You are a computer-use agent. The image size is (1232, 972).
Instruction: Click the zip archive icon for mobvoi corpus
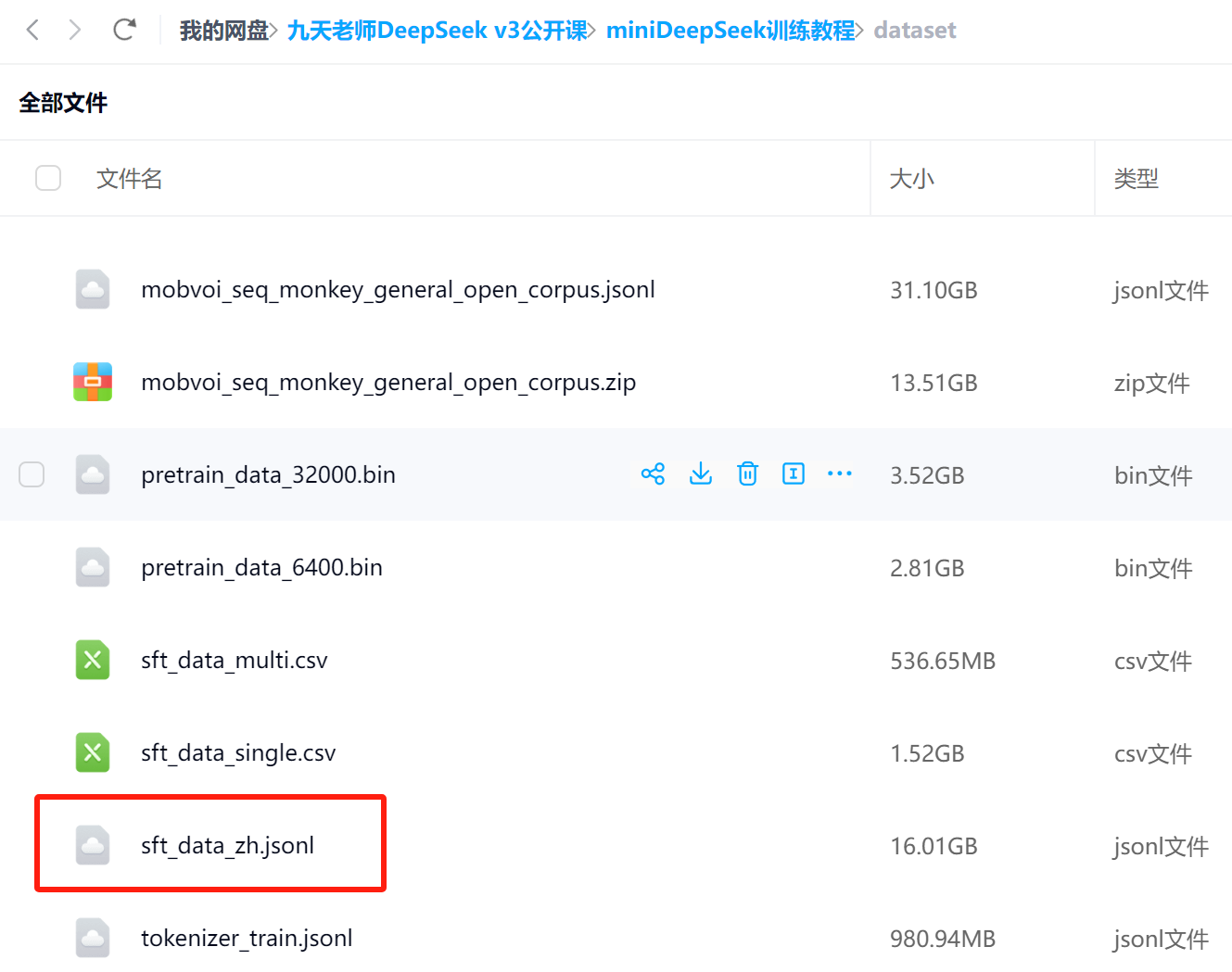click(93, 382)
